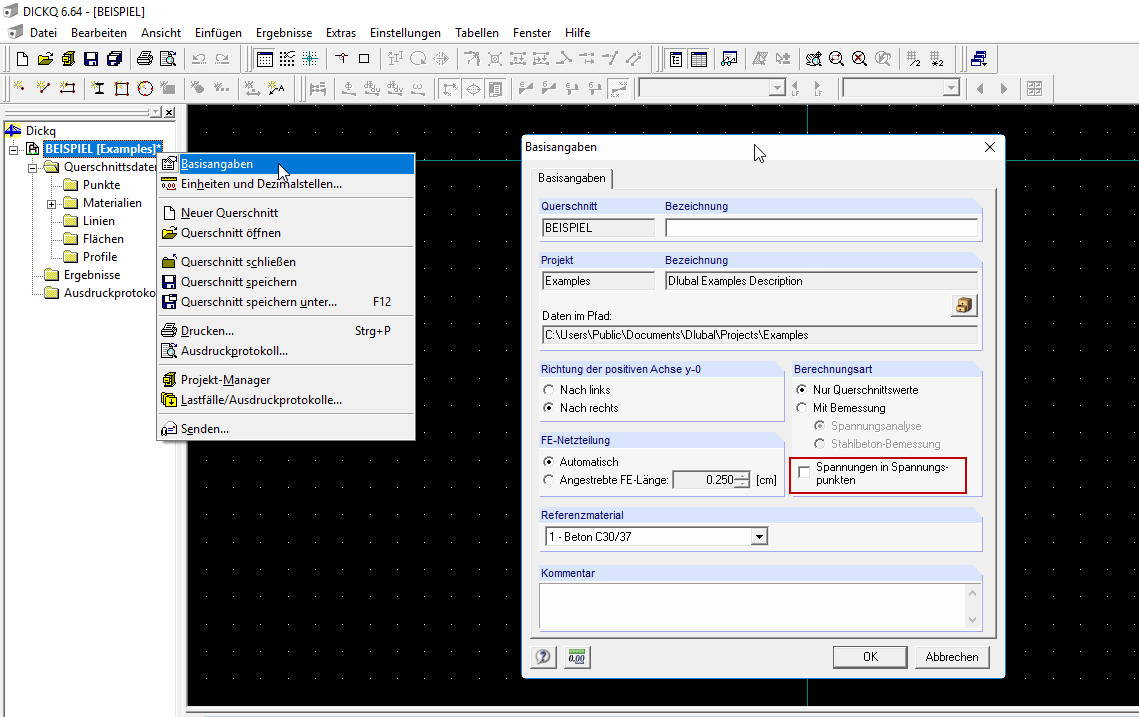Image resolution: width=1139 pixels, height=717 pixels.
Task: Click the multiply grid by 2 icon
Action: pyautogui.click(x=937, y=59)
